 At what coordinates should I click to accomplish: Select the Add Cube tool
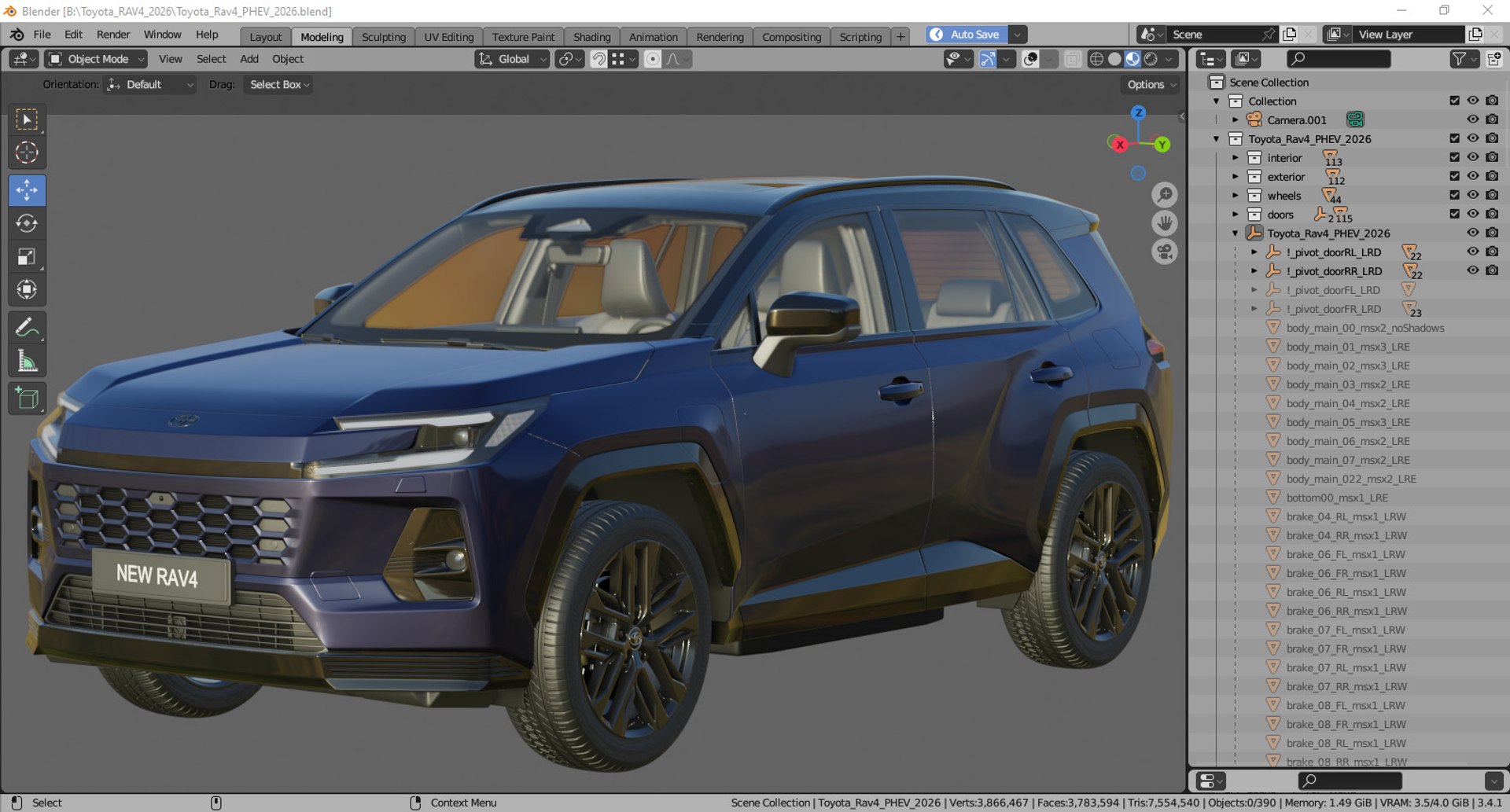click(27, 399)
